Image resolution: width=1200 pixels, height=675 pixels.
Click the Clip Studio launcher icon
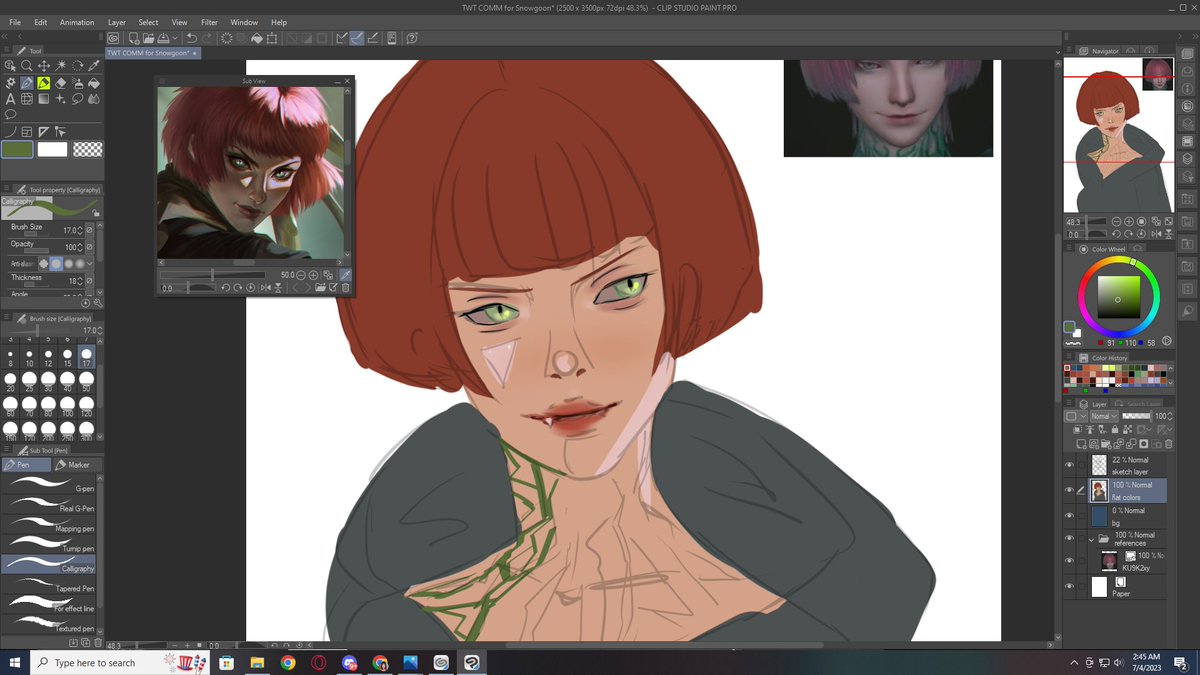pyautogui.click(x=113, y=38)
